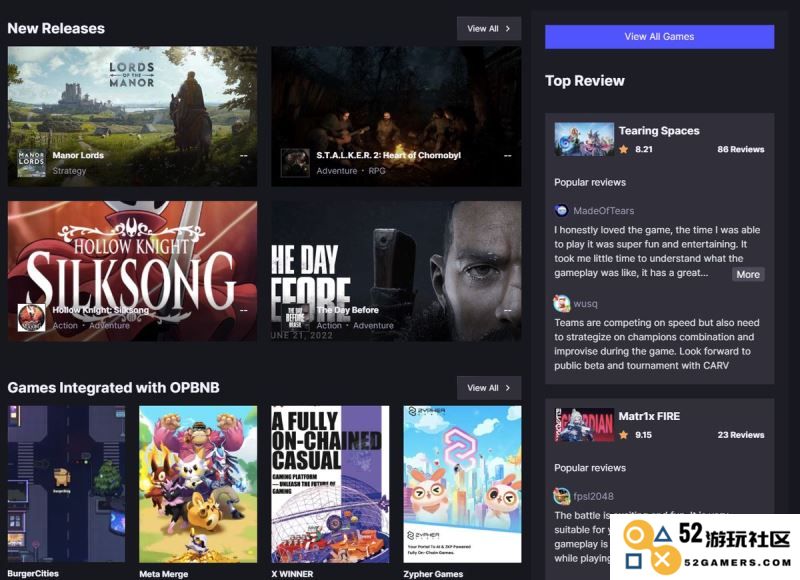This screenshot has width=800, height=580.
Task: Click the "S.T.A.L.K.E.R. 2: Heart of Chornobyl" title
Action: pos(388,155)
